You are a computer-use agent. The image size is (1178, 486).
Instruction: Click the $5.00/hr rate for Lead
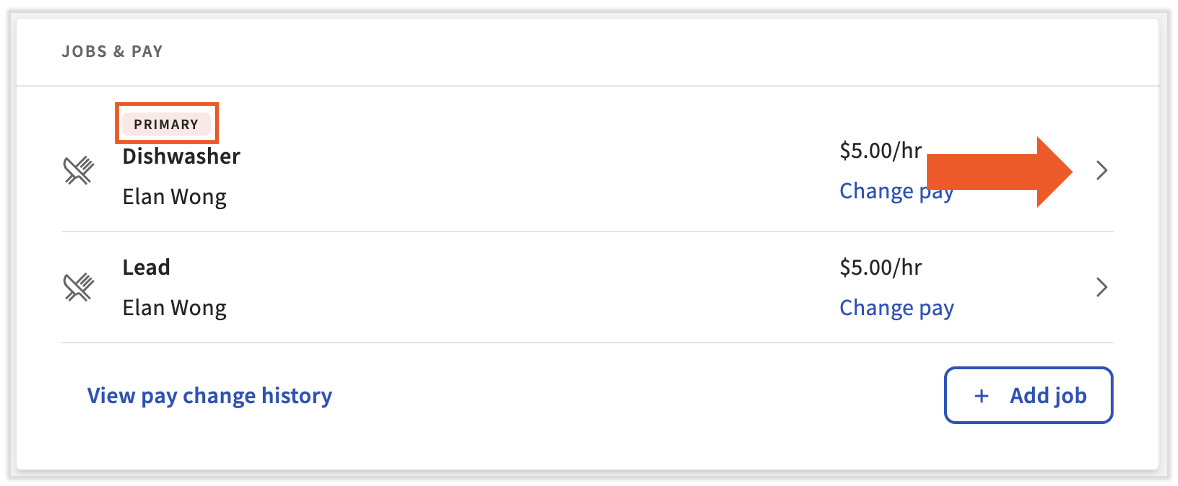[x=880, y=267]
